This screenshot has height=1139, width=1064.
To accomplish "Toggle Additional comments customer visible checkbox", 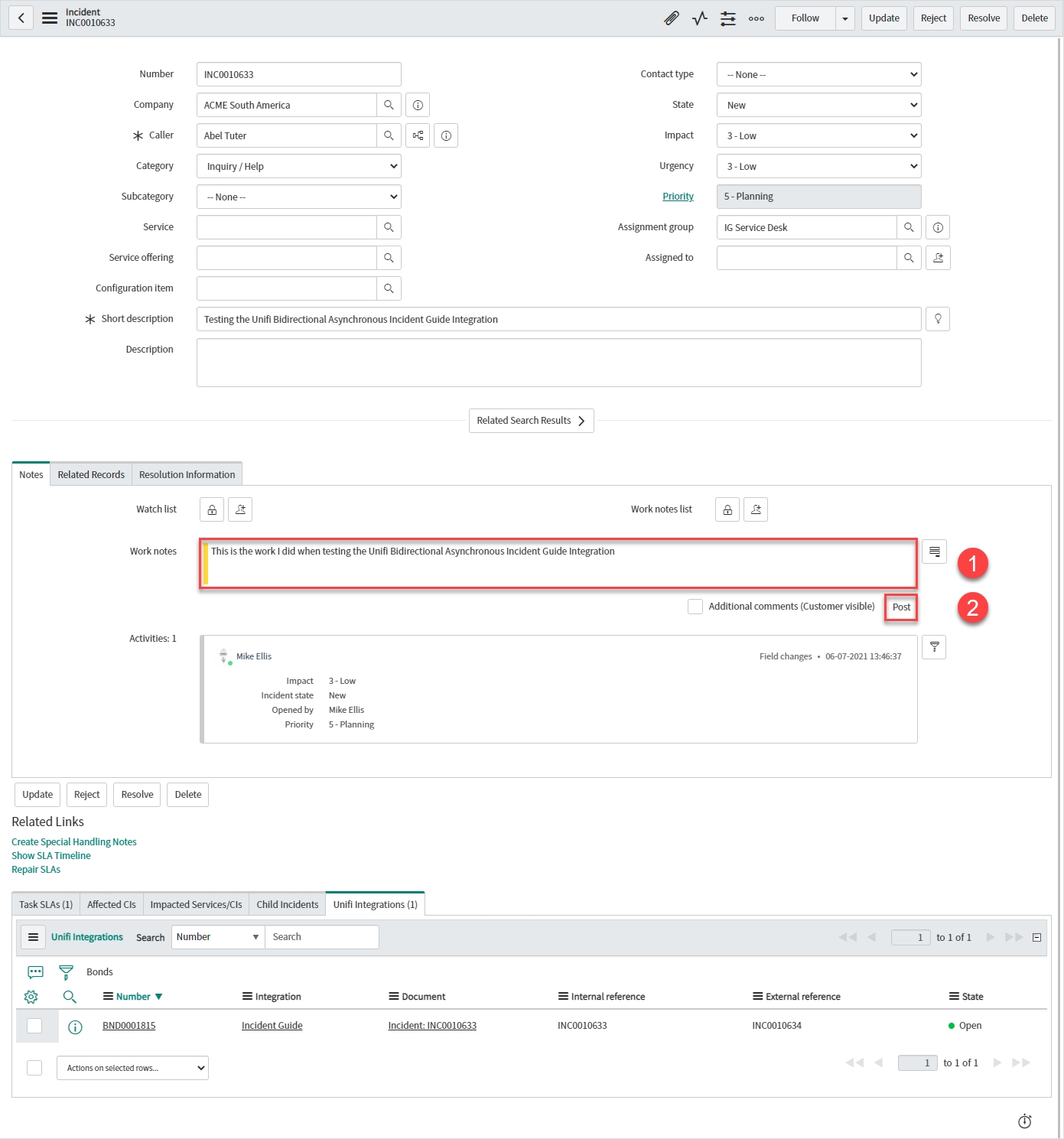I will click(x=695, y=607).
